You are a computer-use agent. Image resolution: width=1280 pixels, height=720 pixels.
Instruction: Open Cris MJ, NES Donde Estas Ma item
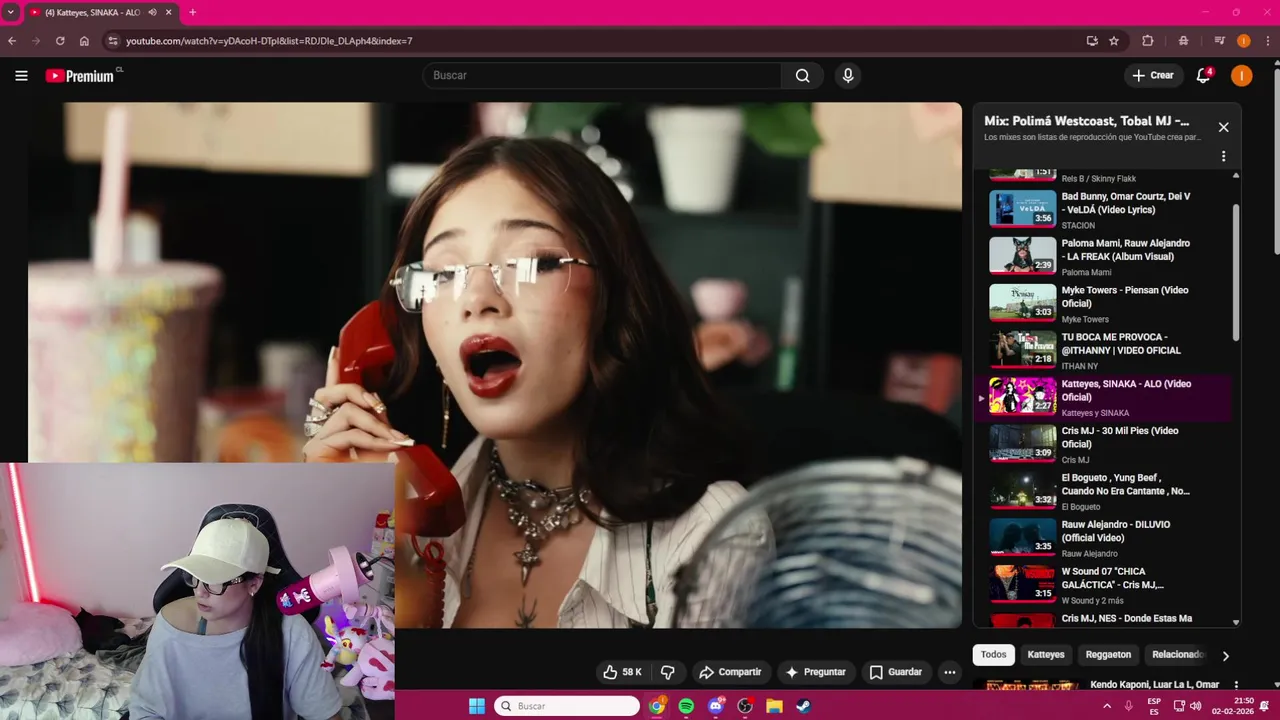(1103, 618)
